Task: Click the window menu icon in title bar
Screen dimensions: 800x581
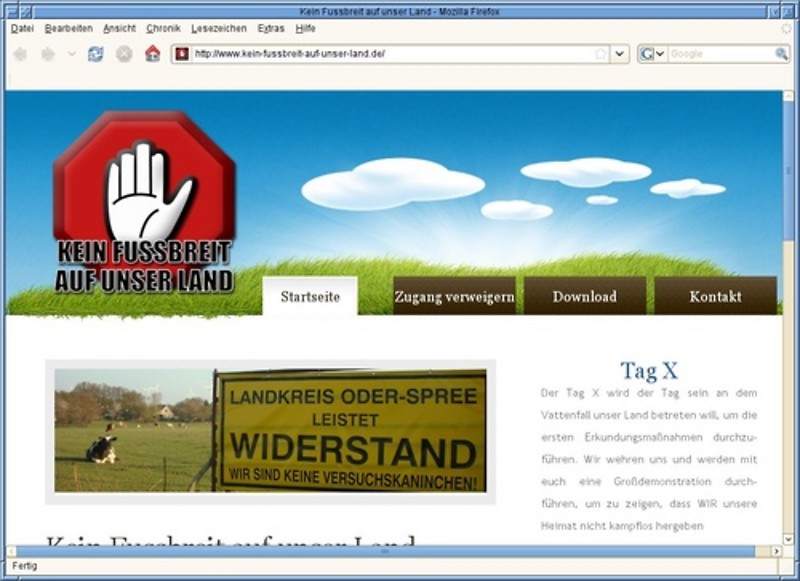Action: 12,11
